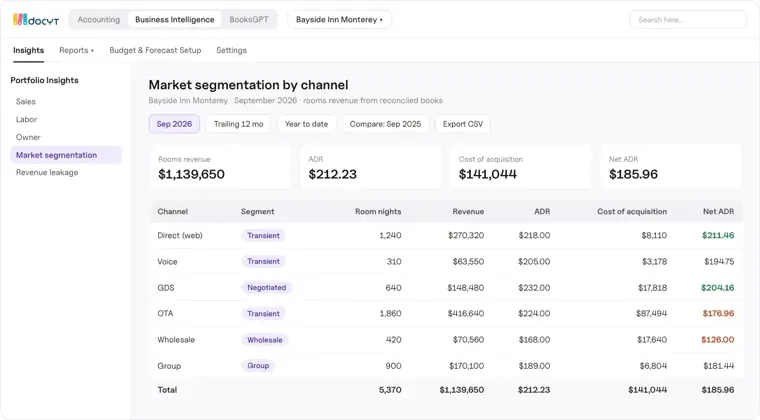The width and height of the screenshot is (760, 420).
Task: Click the $270,320 revenue value
Action: (466, 235)
